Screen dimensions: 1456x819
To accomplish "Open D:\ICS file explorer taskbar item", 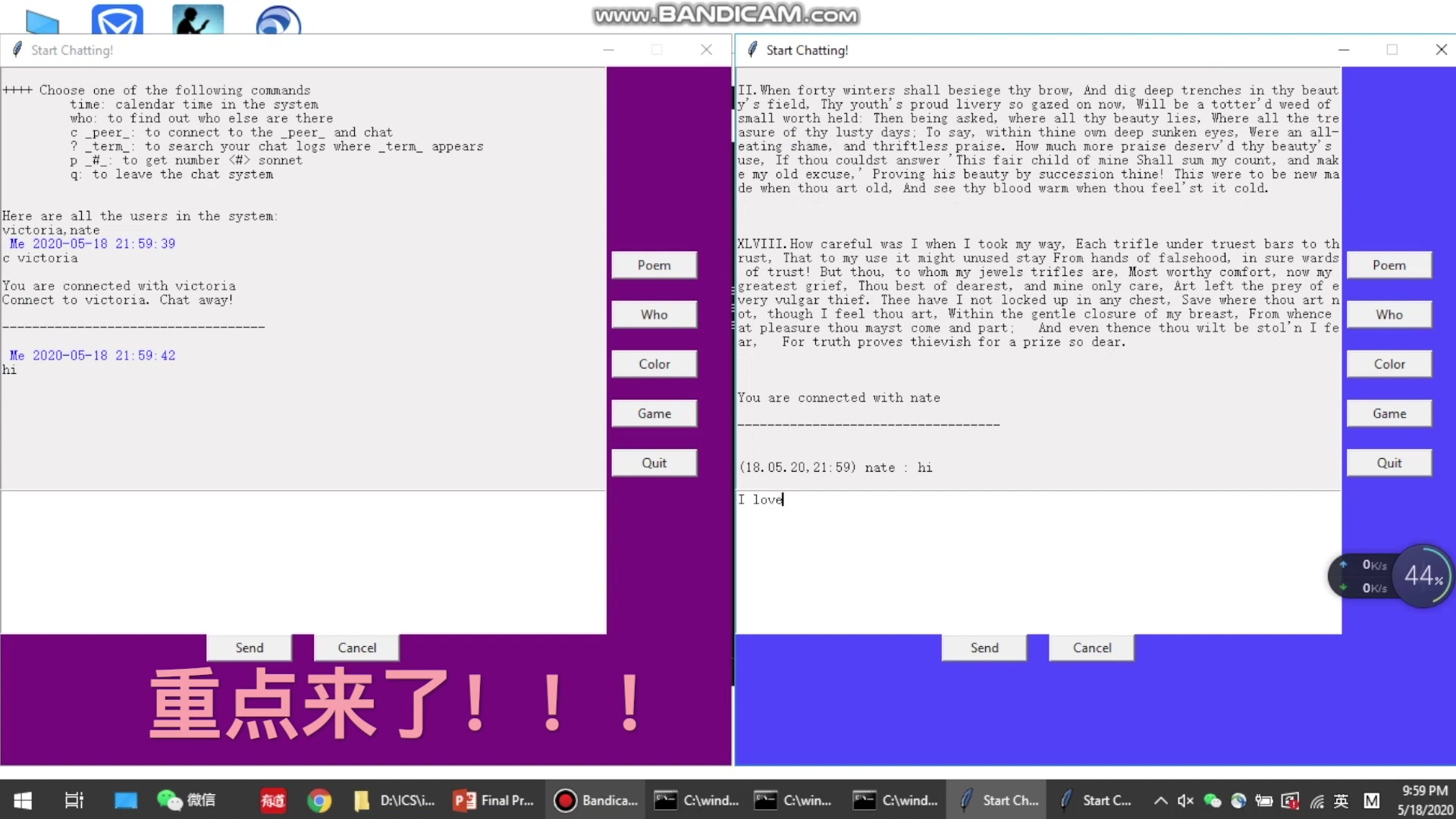I will [394, 800].
